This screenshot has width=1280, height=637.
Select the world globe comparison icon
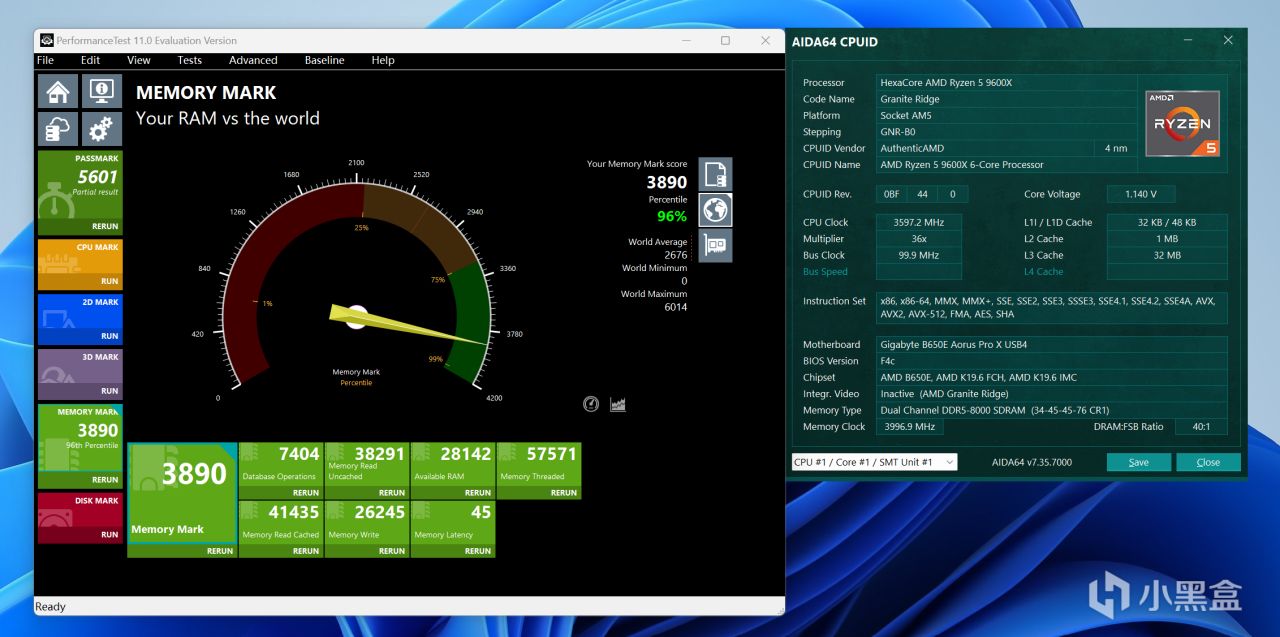(715, 210)
